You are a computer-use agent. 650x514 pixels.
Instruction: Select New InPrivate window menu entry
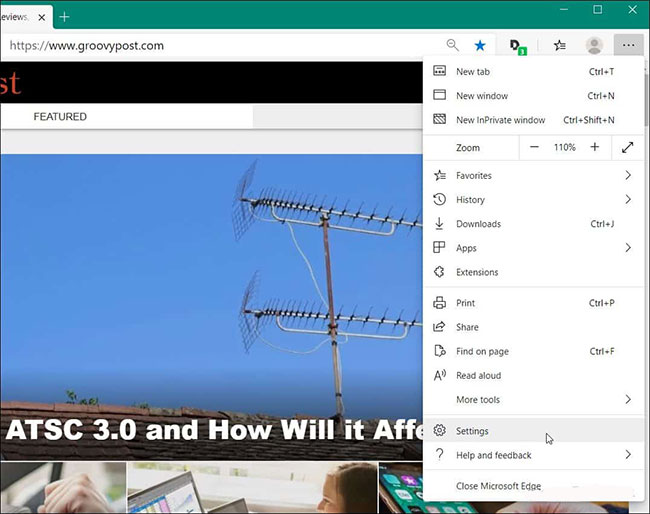[x=533, y=119]
